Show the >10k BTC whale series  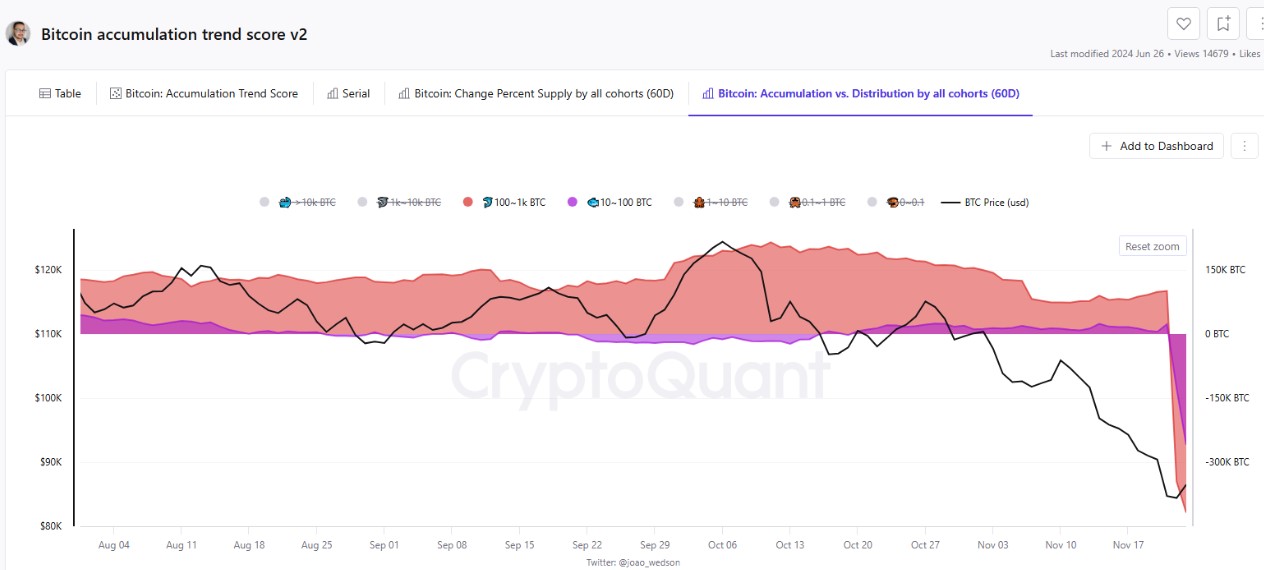307,202
